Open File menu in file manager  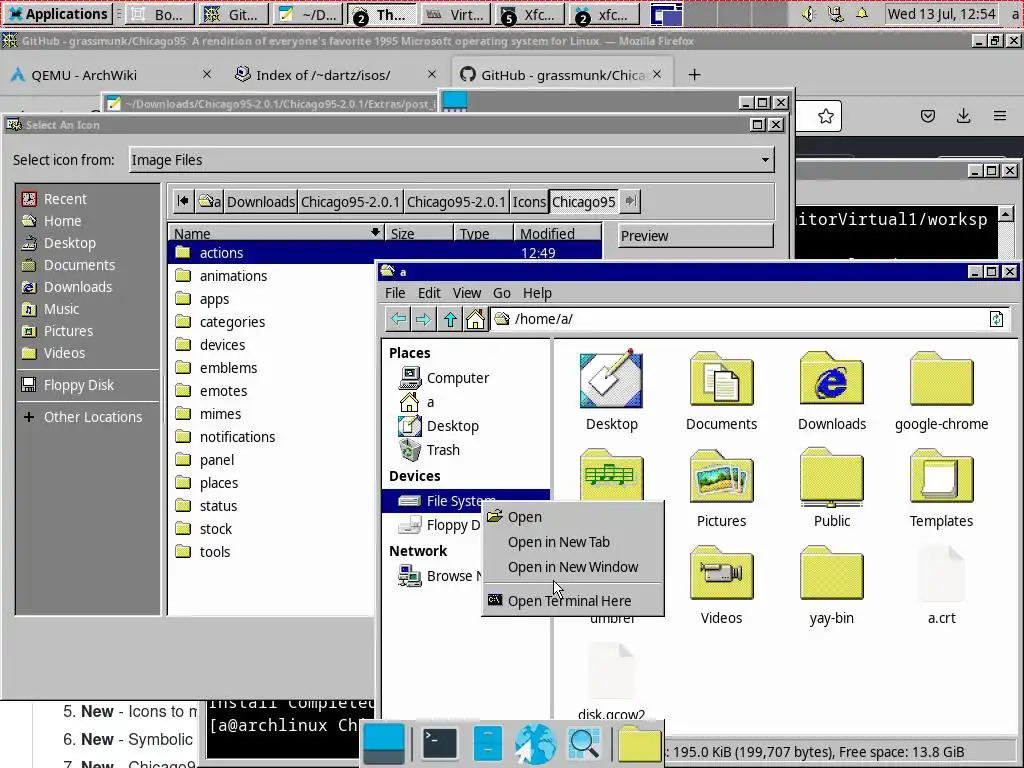coord(394,293)
